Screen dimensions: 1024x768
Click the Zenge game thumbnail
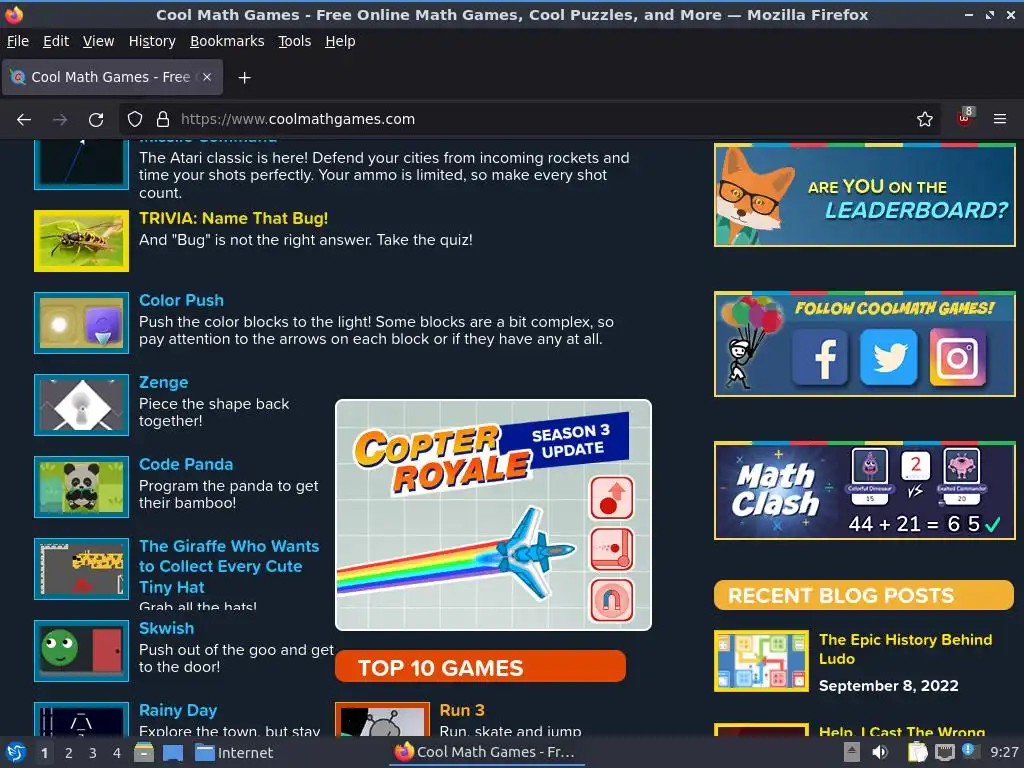click(x=82, y=405)
